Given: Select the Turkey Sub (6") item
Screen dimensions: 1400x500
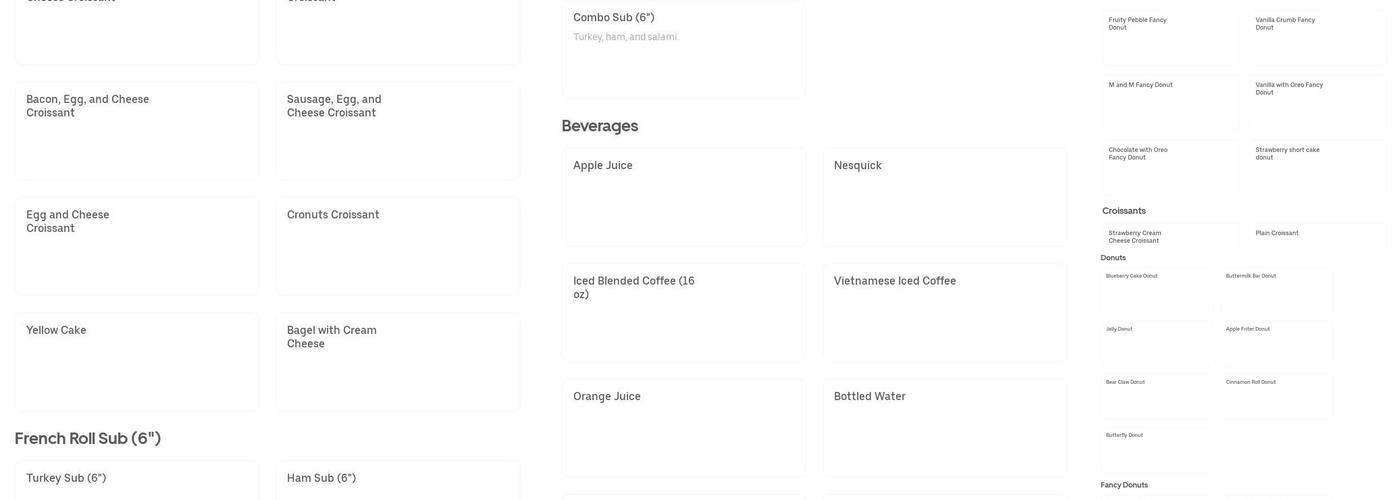Looking at the screenshot, I should 136,480.
